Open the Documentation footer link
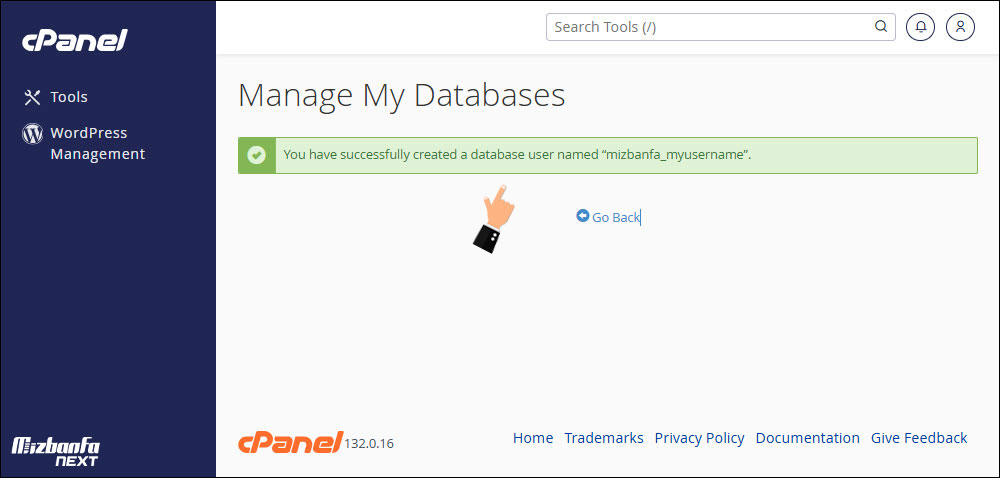 (x=807, y=438)
